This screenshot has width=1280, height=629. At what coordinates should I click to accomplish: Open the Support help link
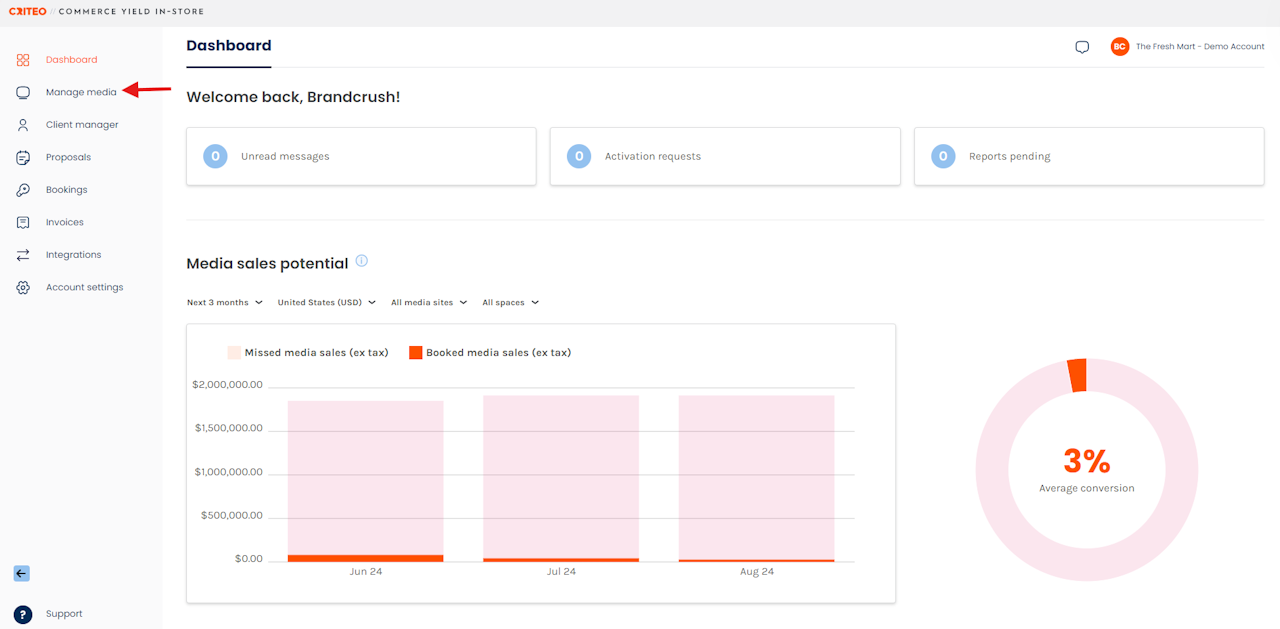[x=63, y=614]
